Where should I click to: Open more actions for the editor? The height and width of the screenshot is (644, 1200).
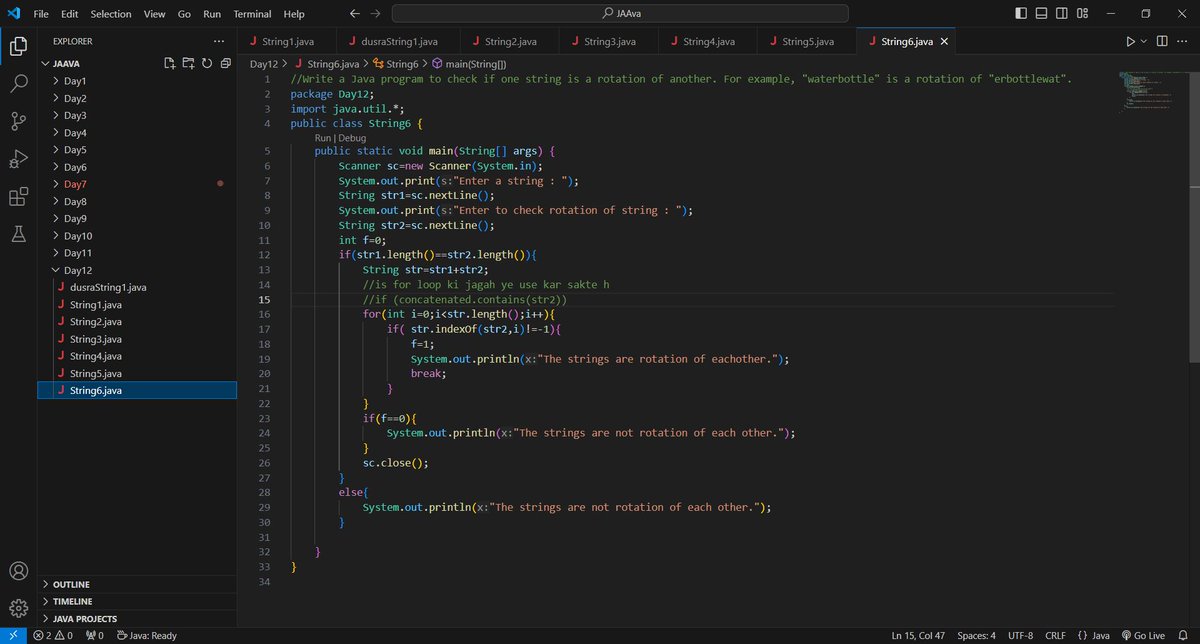[x=1182, y=41]
